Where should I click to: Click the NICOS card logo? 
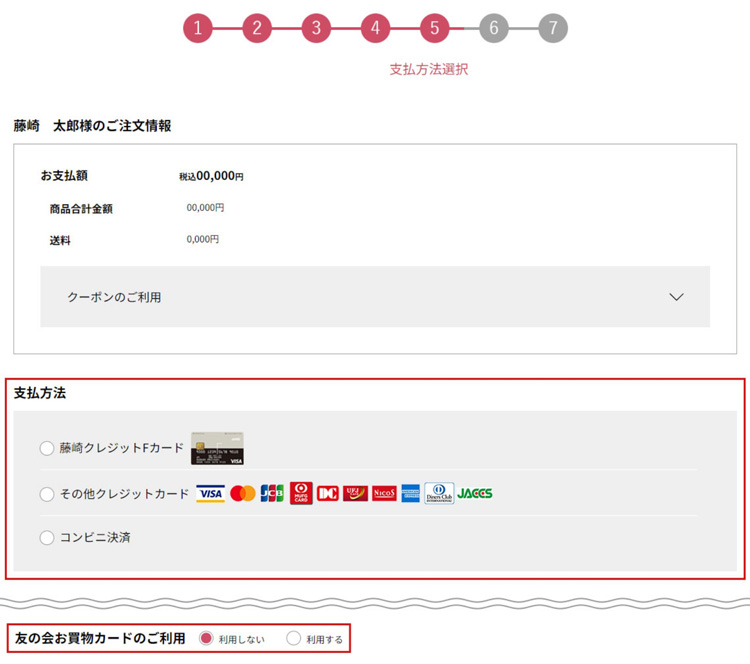click(384, 494)
